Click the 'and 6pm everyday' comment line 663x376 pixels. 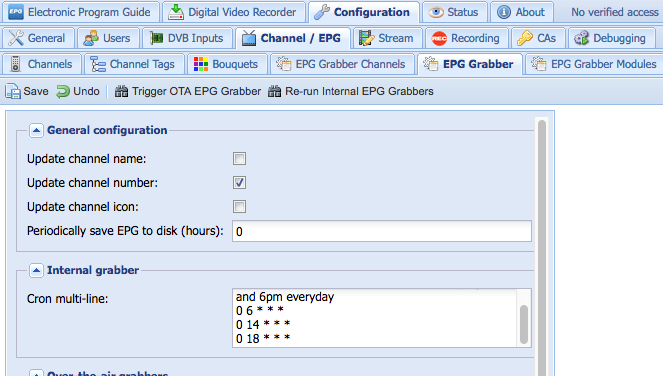[285, 296]
